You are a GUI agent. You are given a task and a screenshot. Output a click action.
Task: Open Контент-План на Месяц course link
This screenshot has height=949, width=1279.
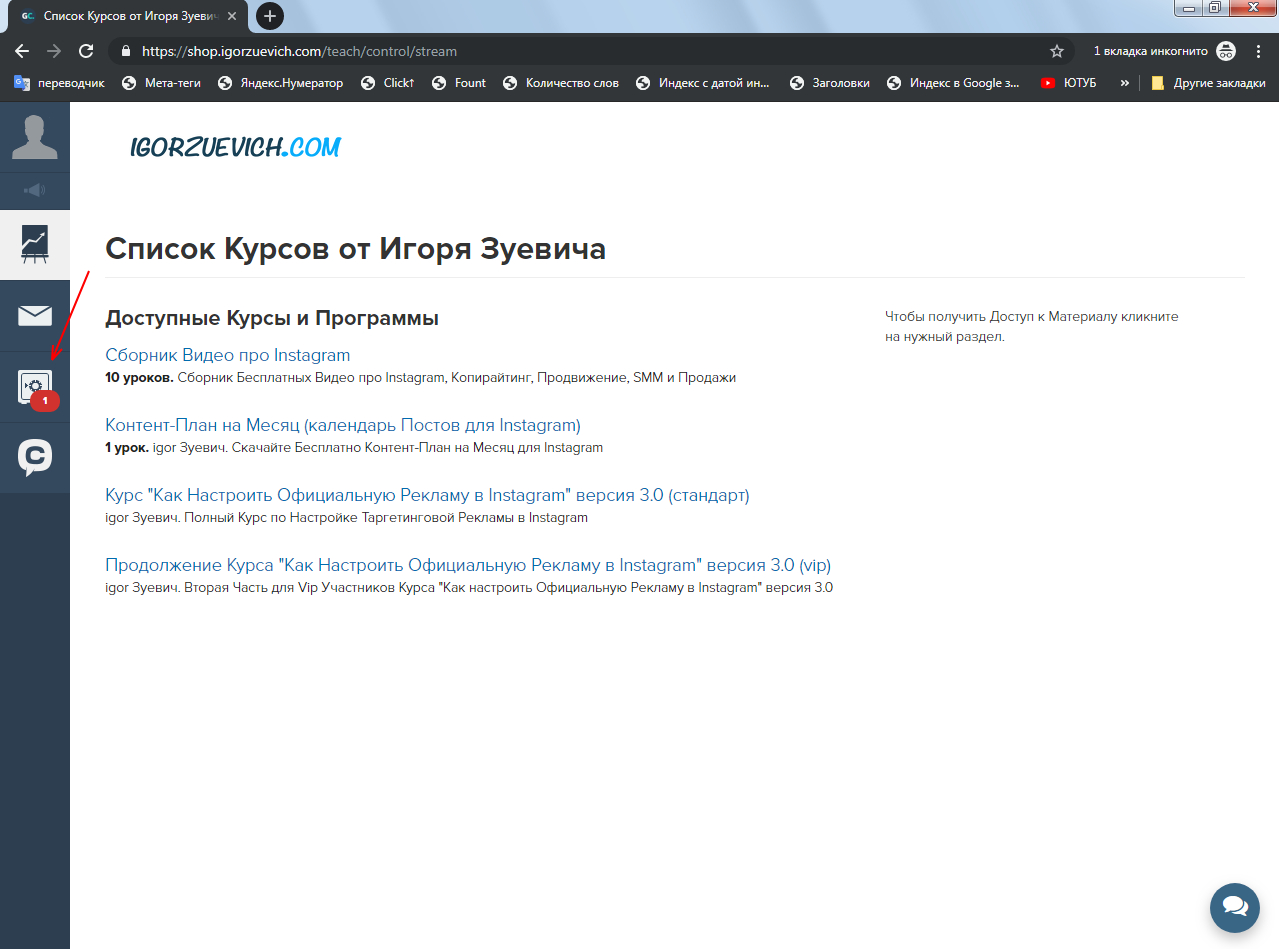coord(343,425)
